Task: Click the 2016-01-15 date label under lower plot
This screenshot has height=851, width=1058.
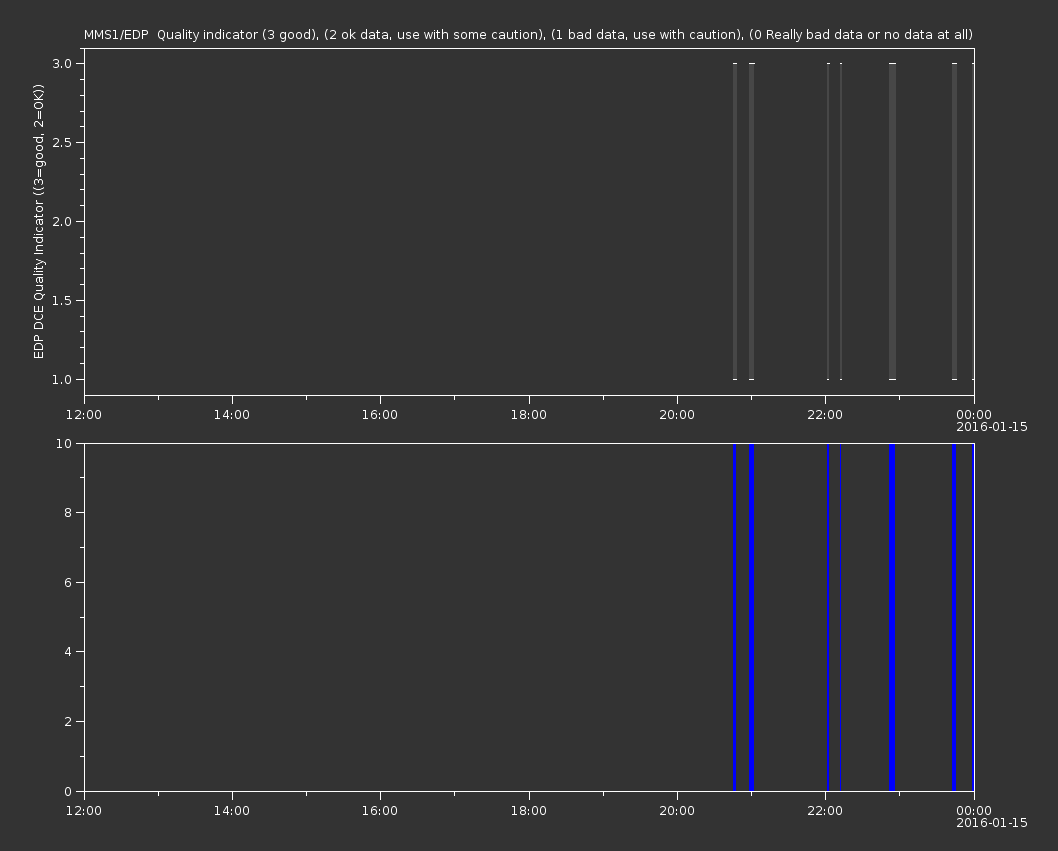Action: coord(992,823)
